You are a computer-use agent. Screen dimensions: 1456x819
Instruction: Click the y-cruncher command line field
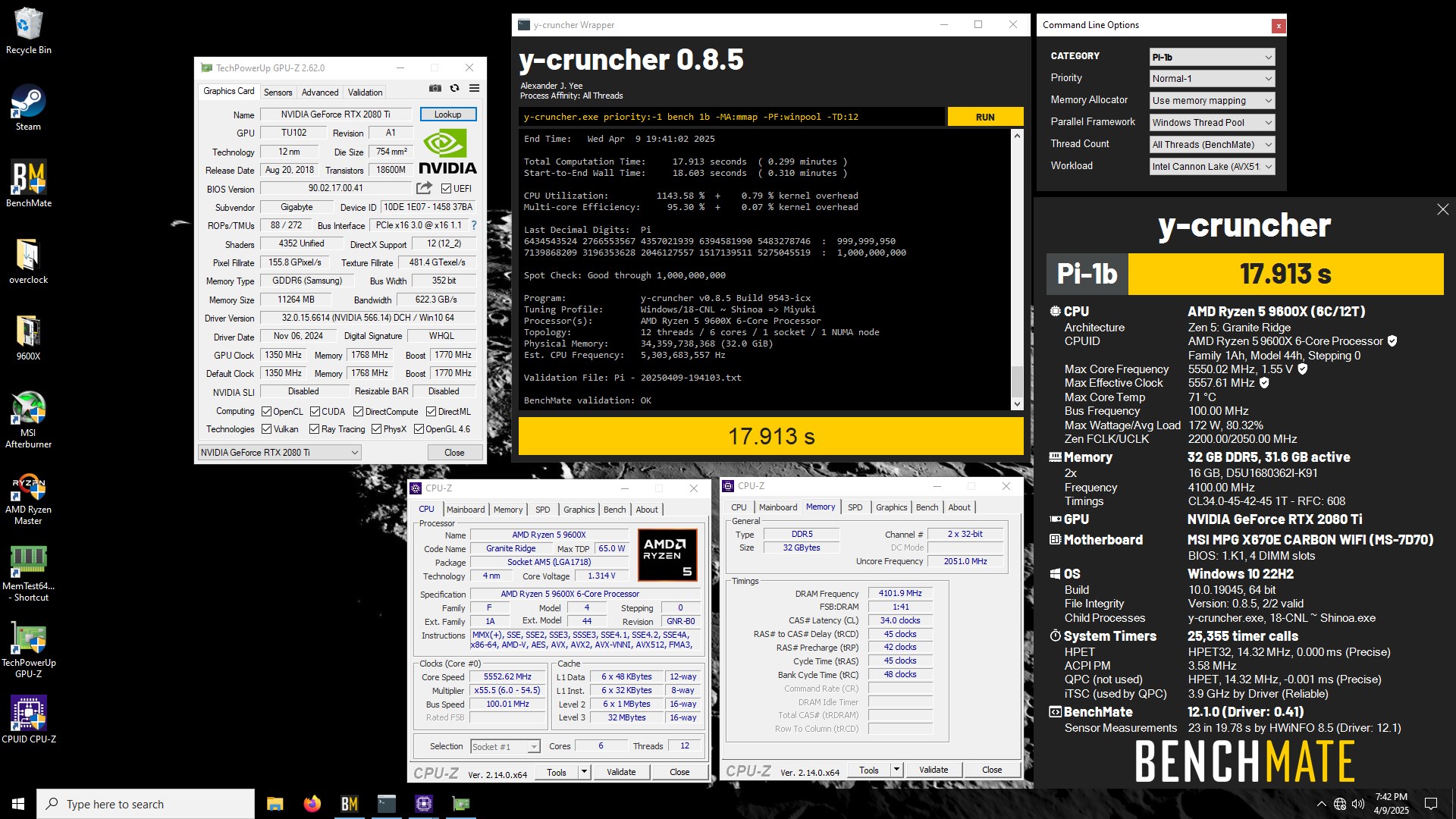coord(732,117)
